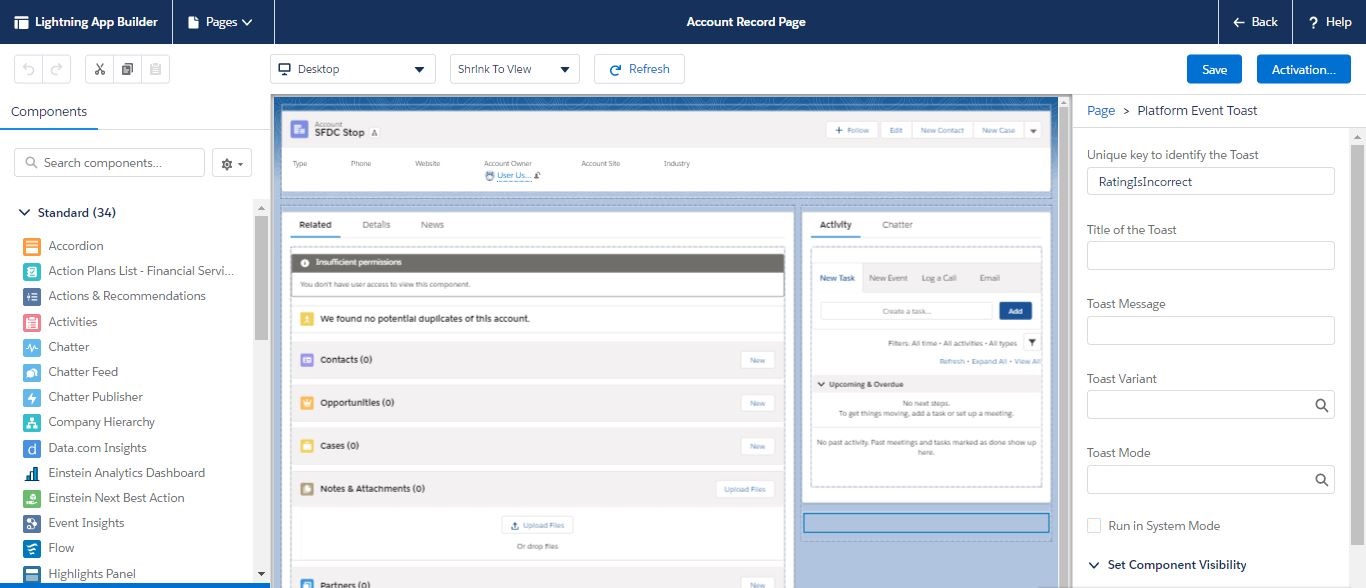Switch to the Related tab
This screenshot has width=1366, height=588.
[x=315, y=225]
